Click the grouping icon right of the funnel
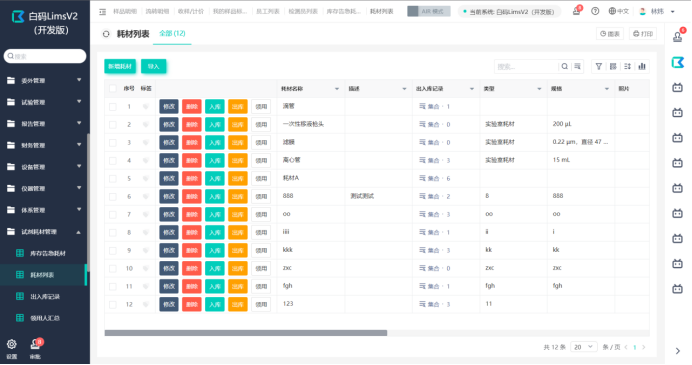 [613, 67]
